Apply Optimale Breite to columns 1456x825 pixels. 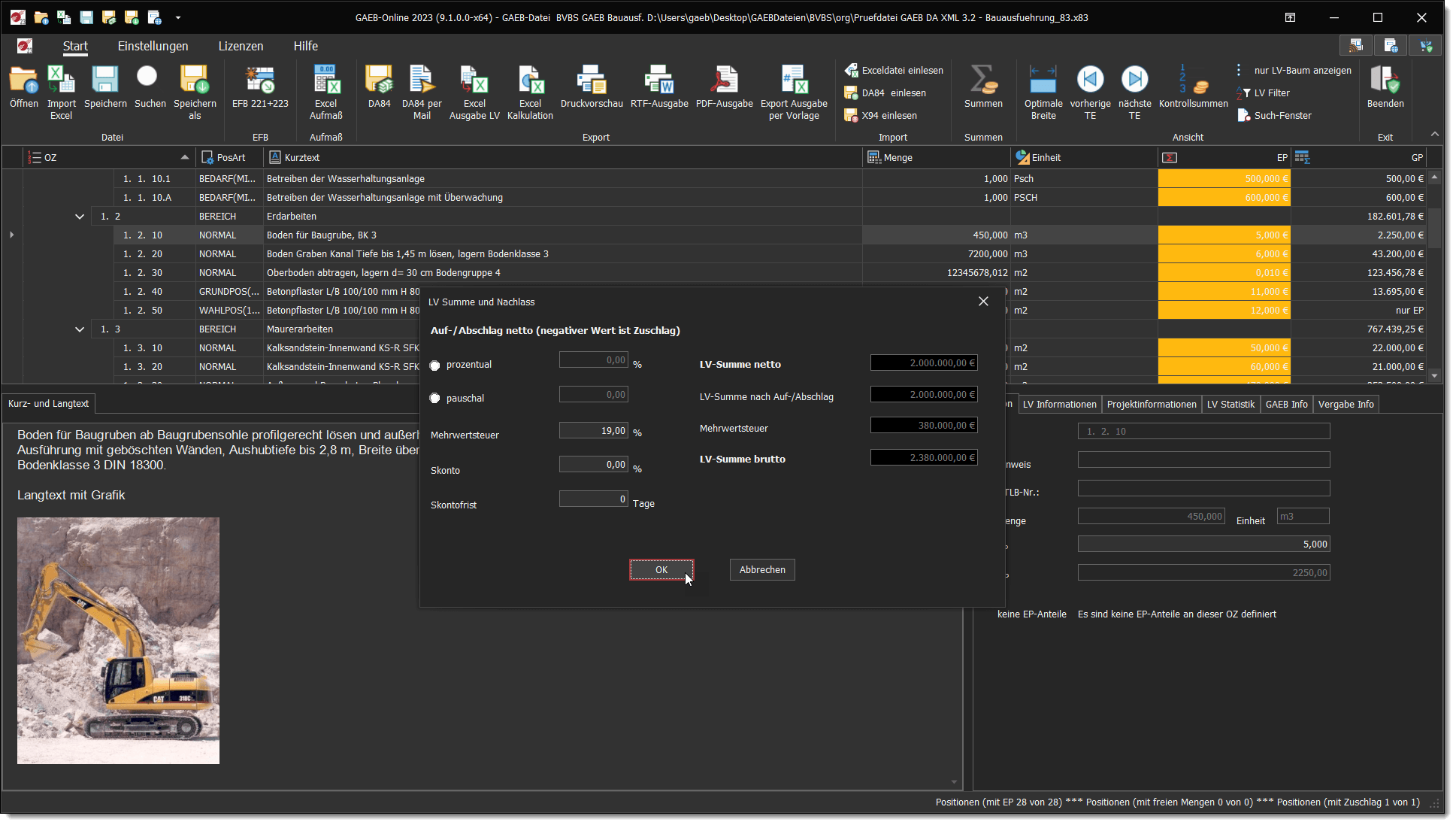click(x=1043, y=90)
